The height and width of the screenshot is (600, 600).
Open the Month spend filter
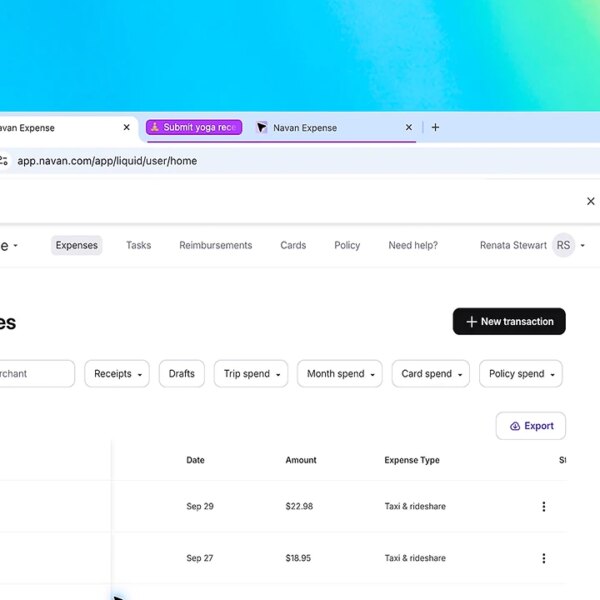pyautogui.click(x=340, y=373)
